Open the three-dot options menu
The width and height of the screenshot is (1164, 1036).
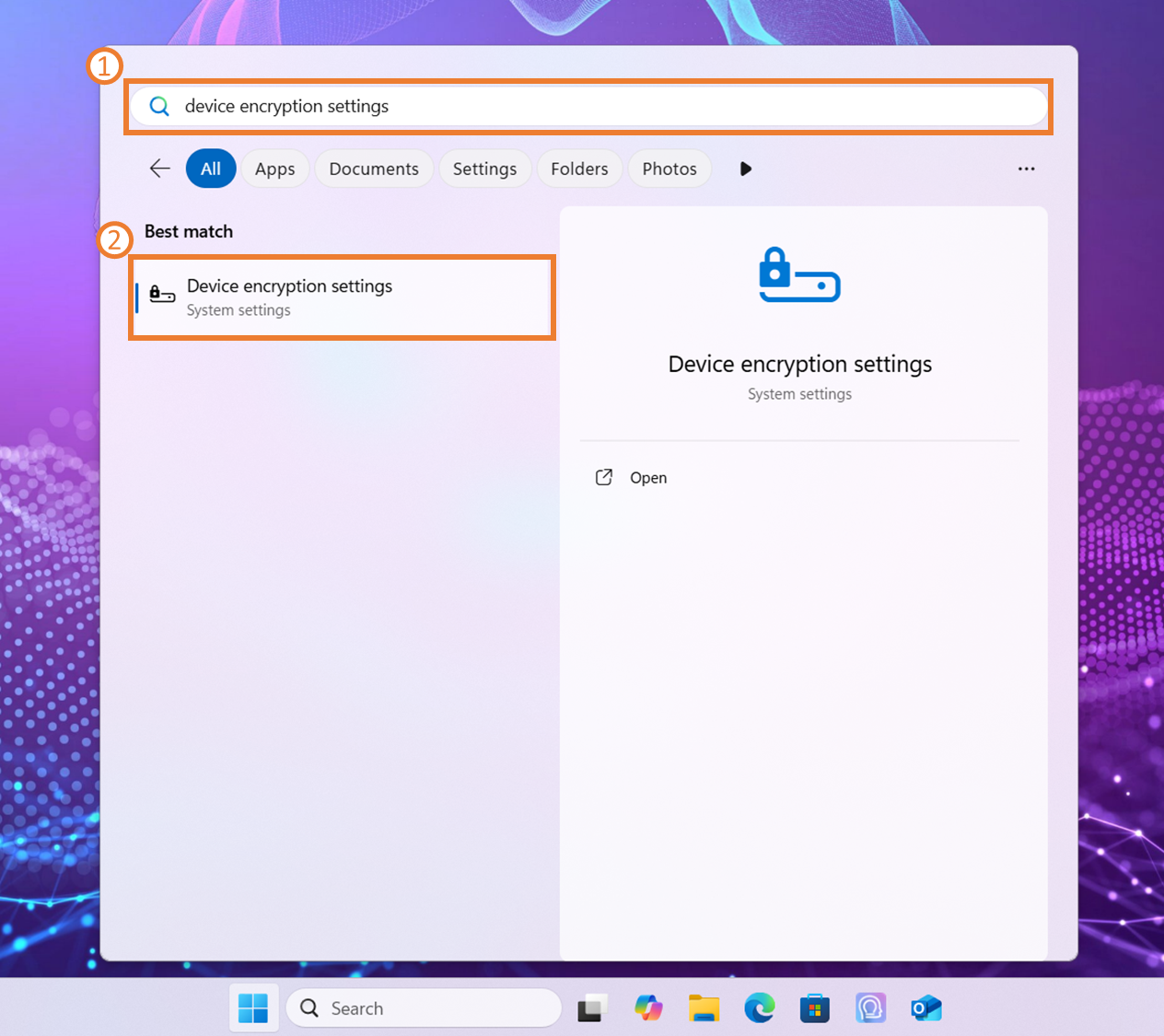click(x=1026, y=169)
